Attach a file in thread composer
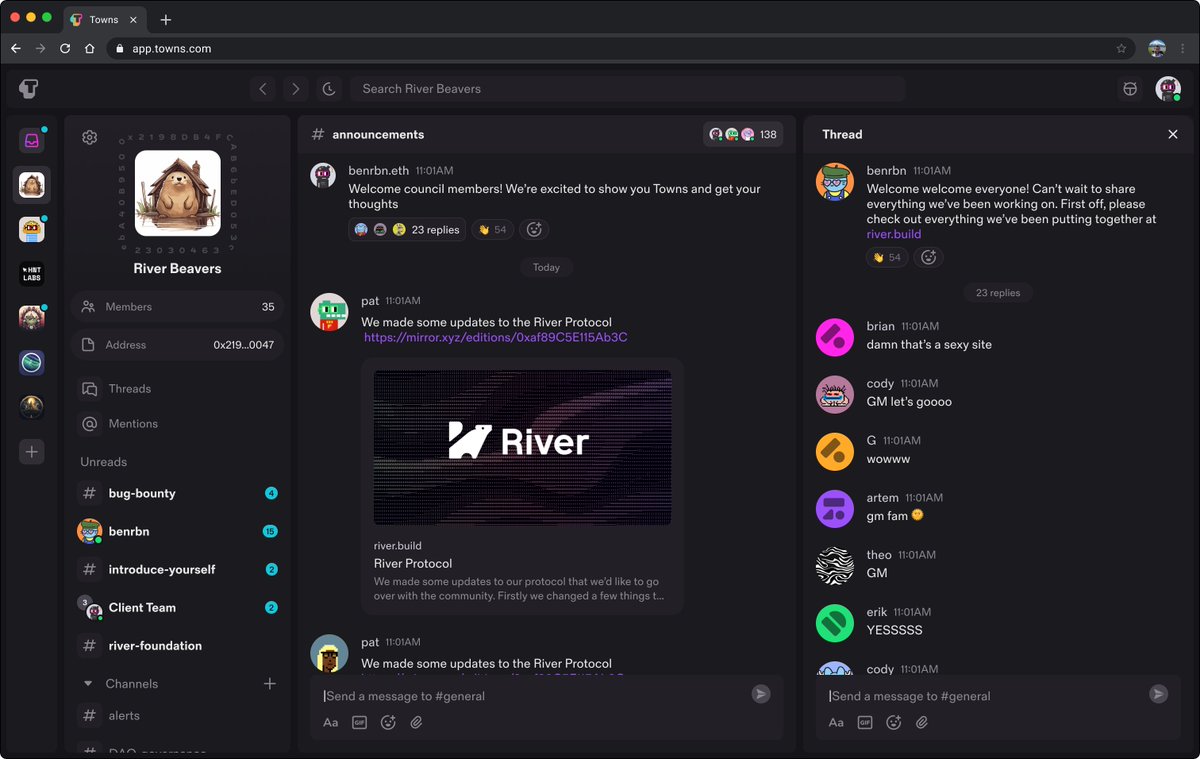The height and width of the screenshot is (759, 1200). (x=922, y=722)
